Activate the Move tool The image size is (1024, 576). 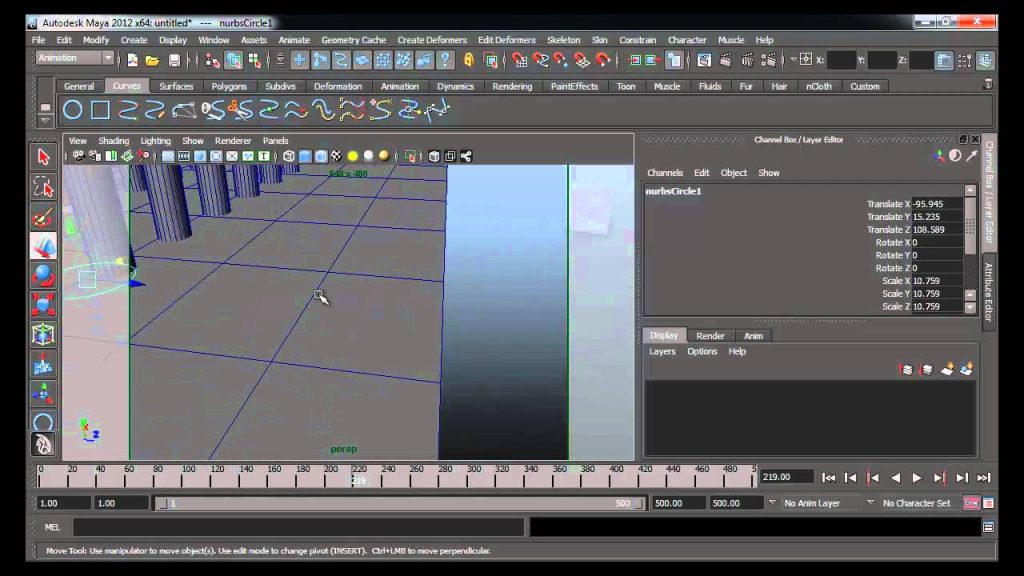43,246
